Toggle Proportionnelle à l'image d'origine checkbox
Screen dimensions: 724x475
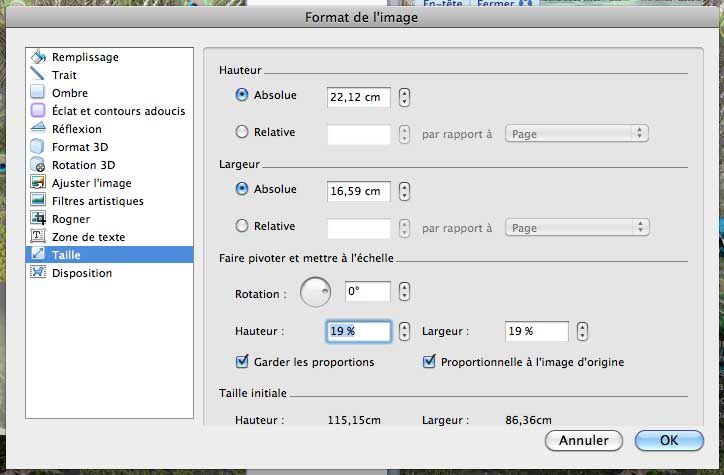pos(430,362)
